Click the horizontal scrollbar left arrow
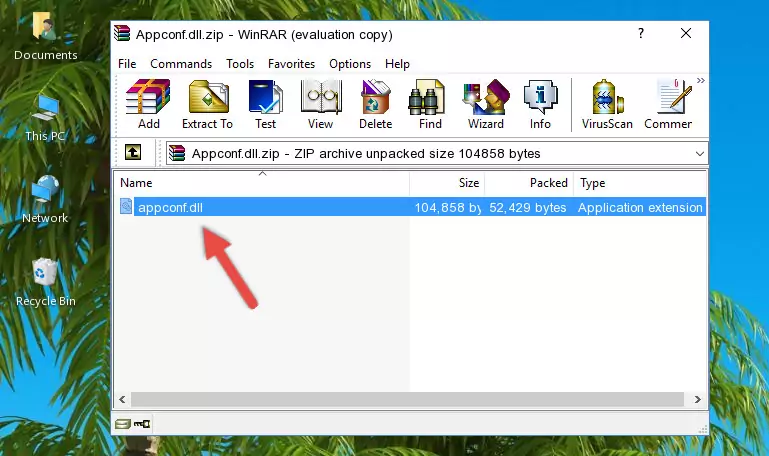The image size is (769, 456). 122,400
